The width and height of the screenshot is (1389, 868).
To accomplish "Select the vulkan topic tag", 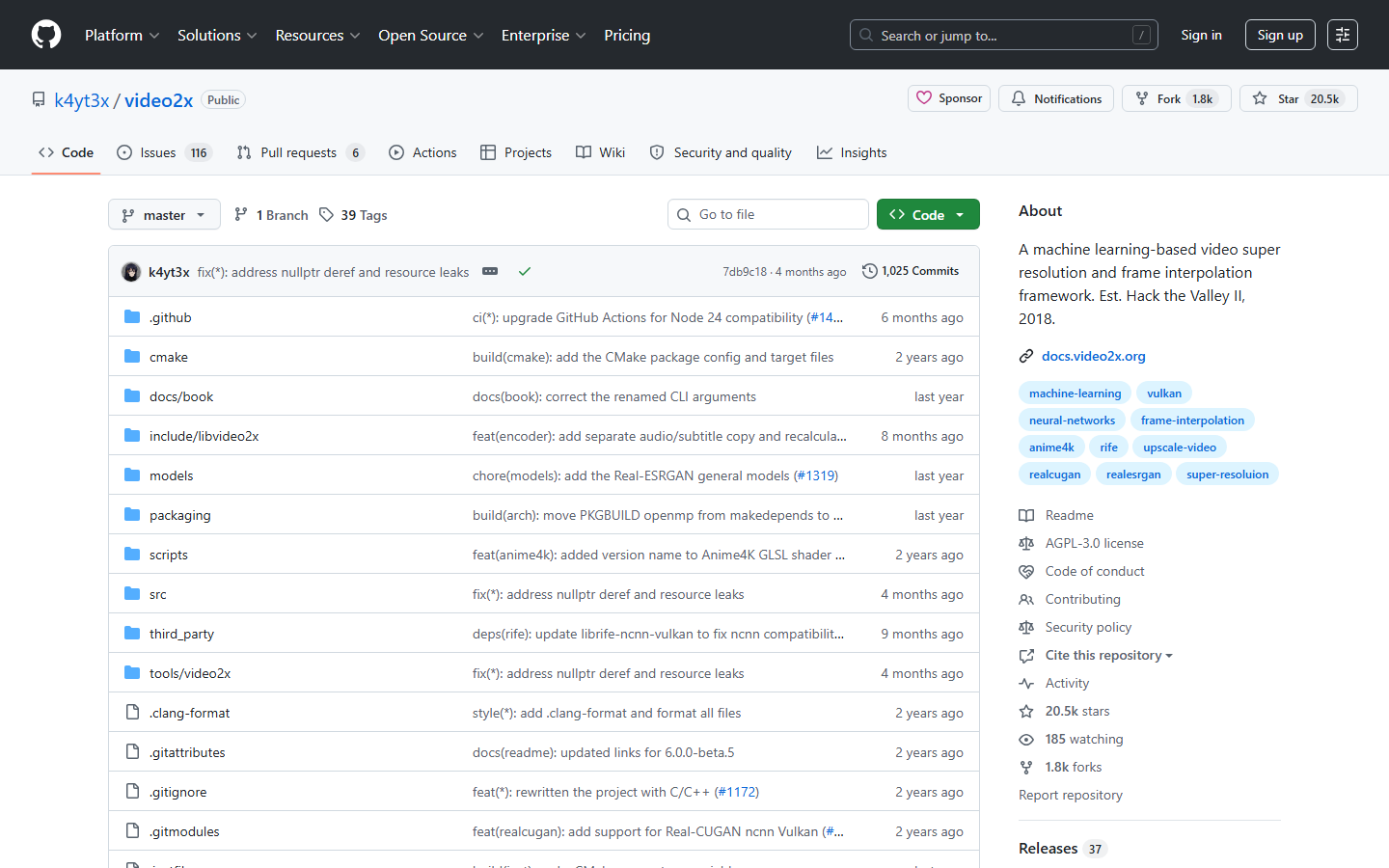I will pos(1163,393).
